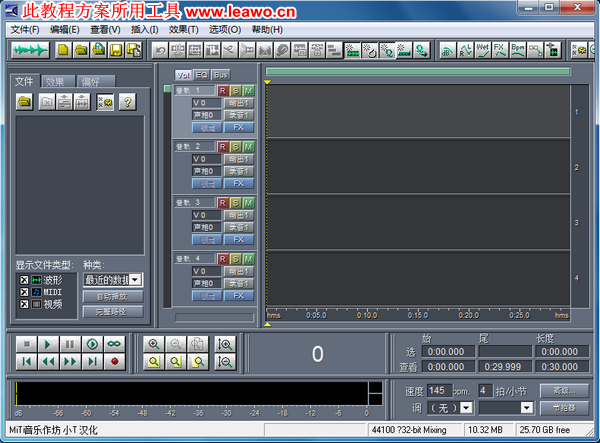This screenshot has height=443, width=600.
Task: Click the Bpm tempo envelope icon
Action: coord(518,50)
